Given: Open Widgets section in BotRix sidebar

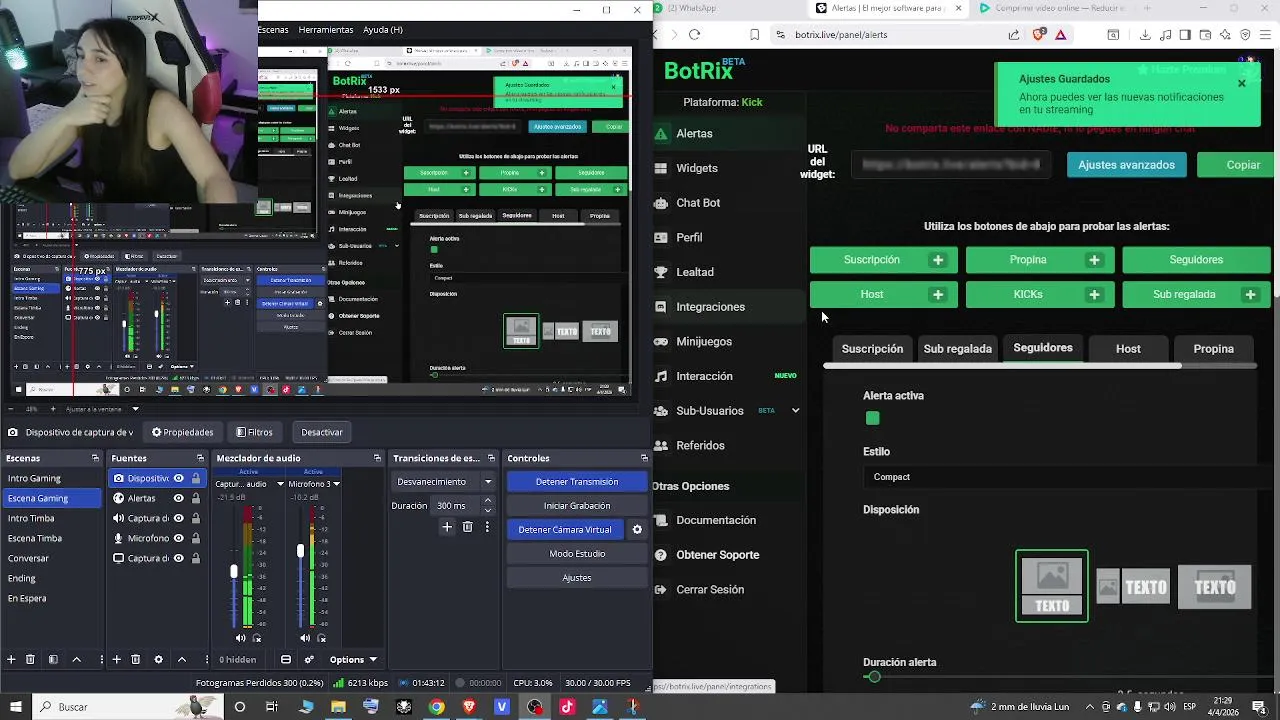Looking at the screenshot, I should (x=696, y=168).
